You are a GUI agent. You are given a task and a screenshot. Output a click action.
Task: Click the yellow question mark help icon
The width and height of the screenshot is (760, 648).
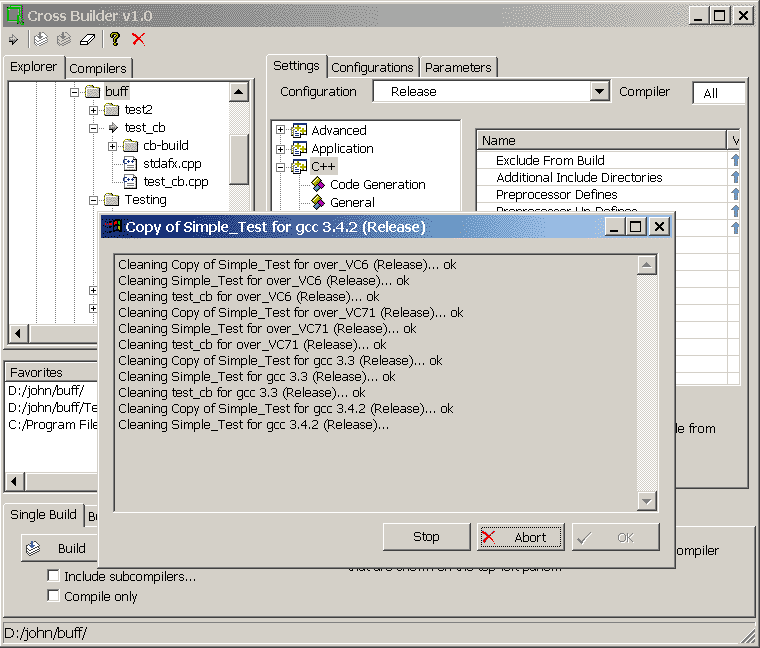pyautogui.click(x=115, y=39)
